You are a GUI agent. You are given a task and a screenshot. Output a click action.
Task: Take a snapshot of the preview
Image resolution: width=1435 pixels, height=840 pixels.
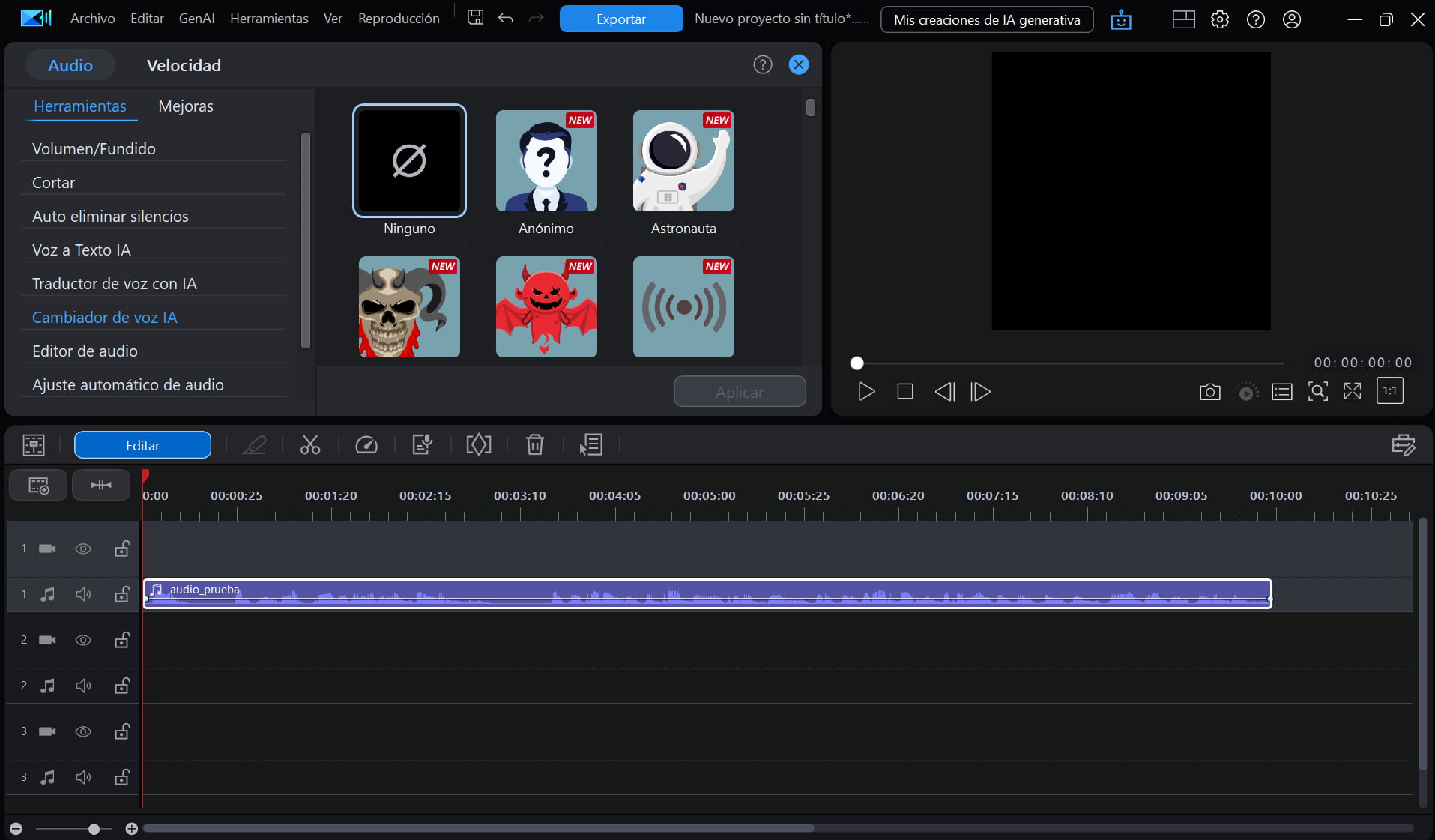(x=1209, y=391)
